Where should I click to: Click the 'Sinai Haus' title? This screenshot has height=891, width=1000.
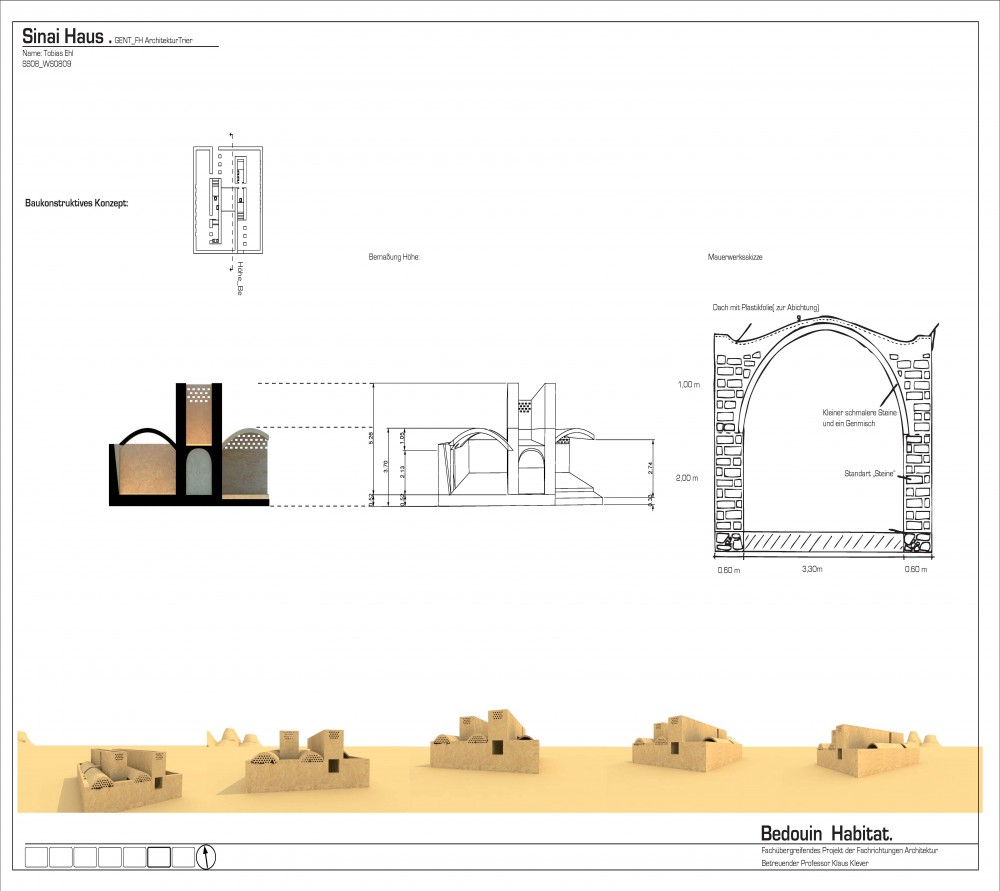63,36
